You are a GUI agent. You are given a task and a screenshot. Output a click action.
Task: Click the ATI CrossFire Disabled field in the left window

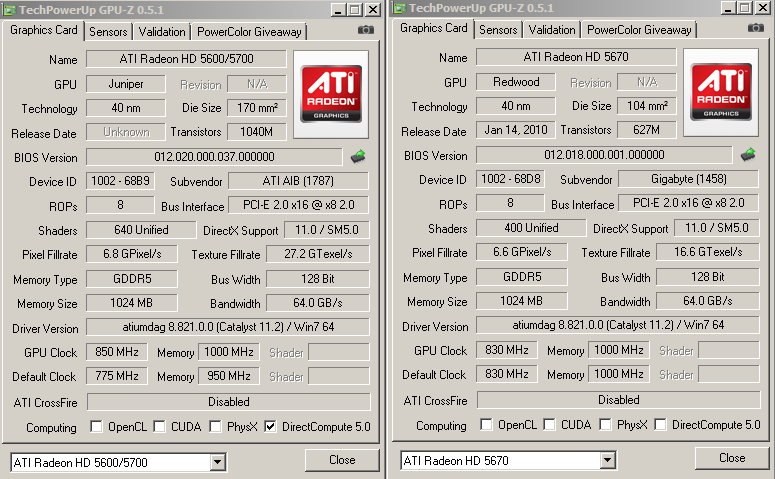click(x=229, y=402)
